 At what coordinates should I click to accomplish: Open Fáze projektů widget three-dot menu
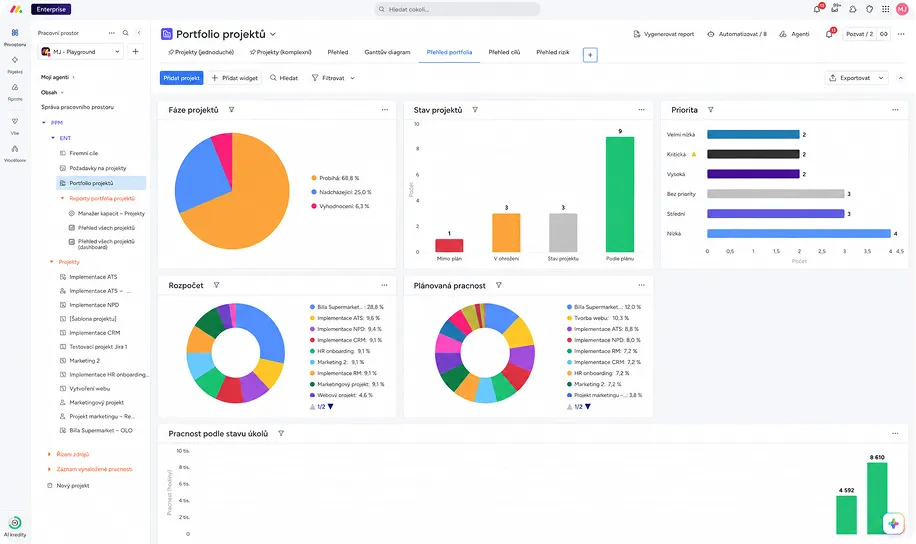tap(384, 110)
